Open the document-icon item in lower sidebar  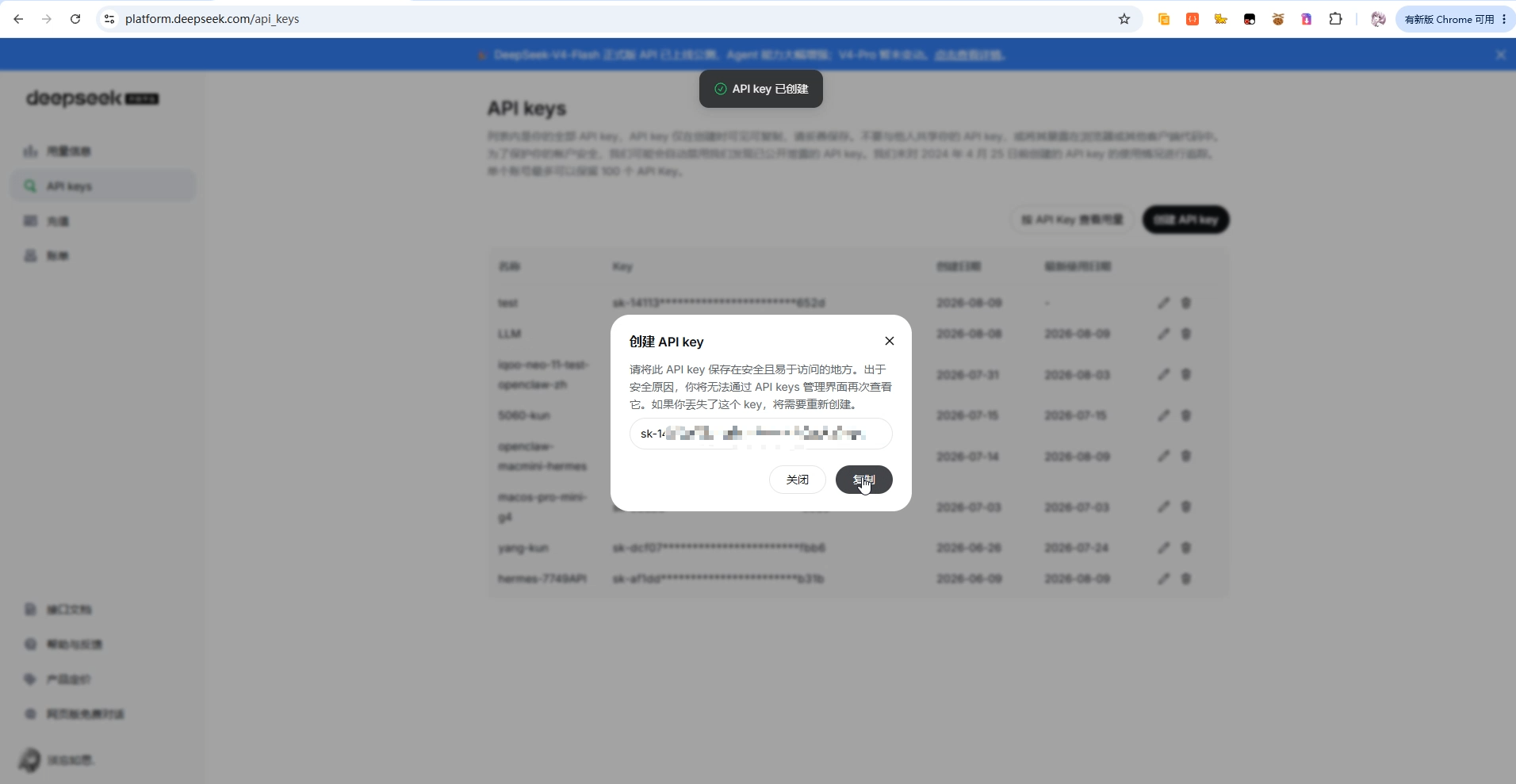pyautogui.click(x=103, y=609)
